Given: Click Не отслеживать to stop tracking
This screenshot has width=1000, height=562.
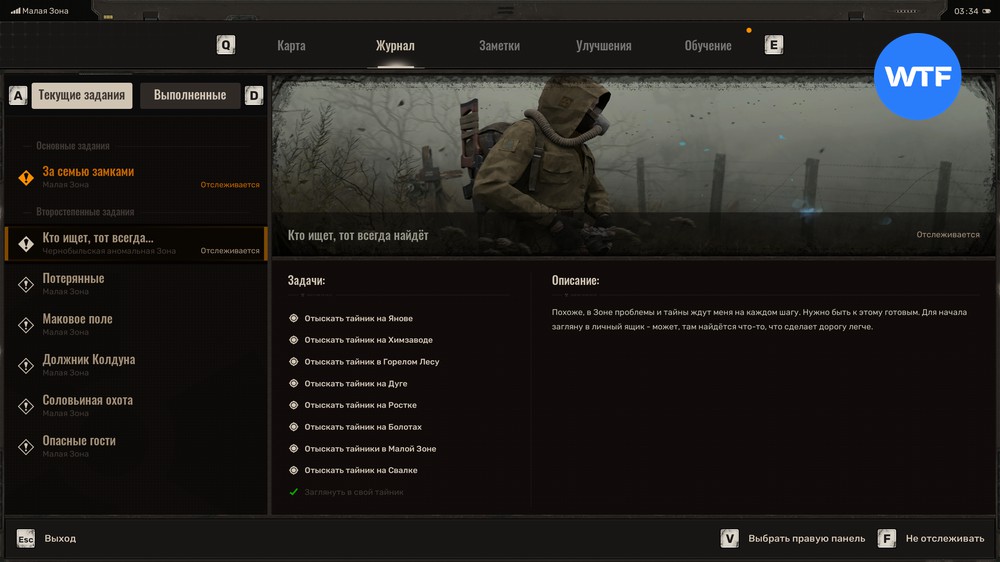Looking at the screenshot, I should [944, 538].
